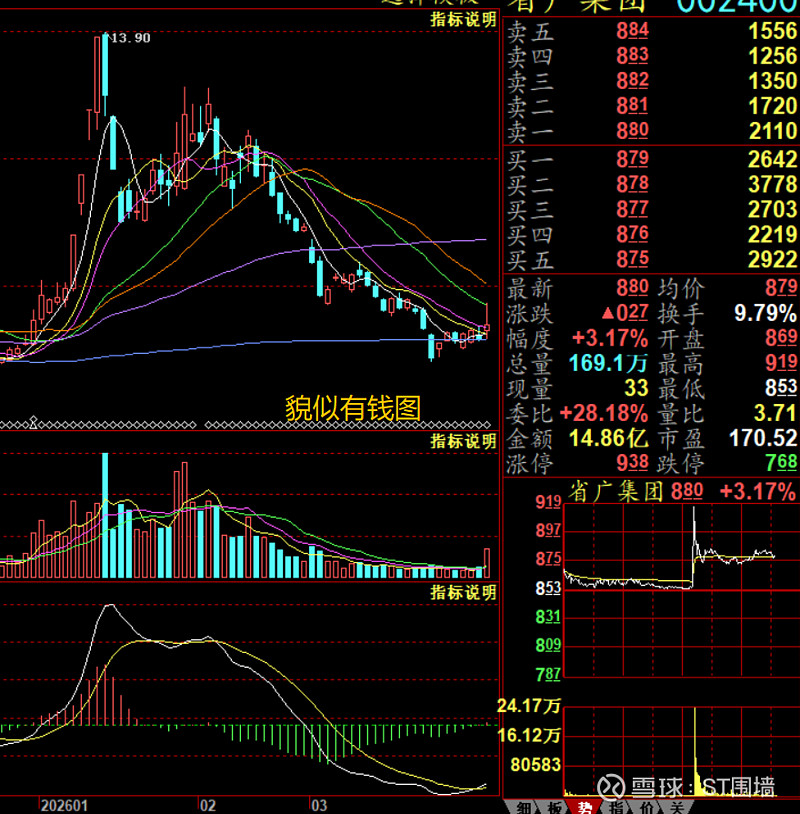Select the 卖五 row priced 884
This screenshot has width=800, height=814.
point(652,31)
